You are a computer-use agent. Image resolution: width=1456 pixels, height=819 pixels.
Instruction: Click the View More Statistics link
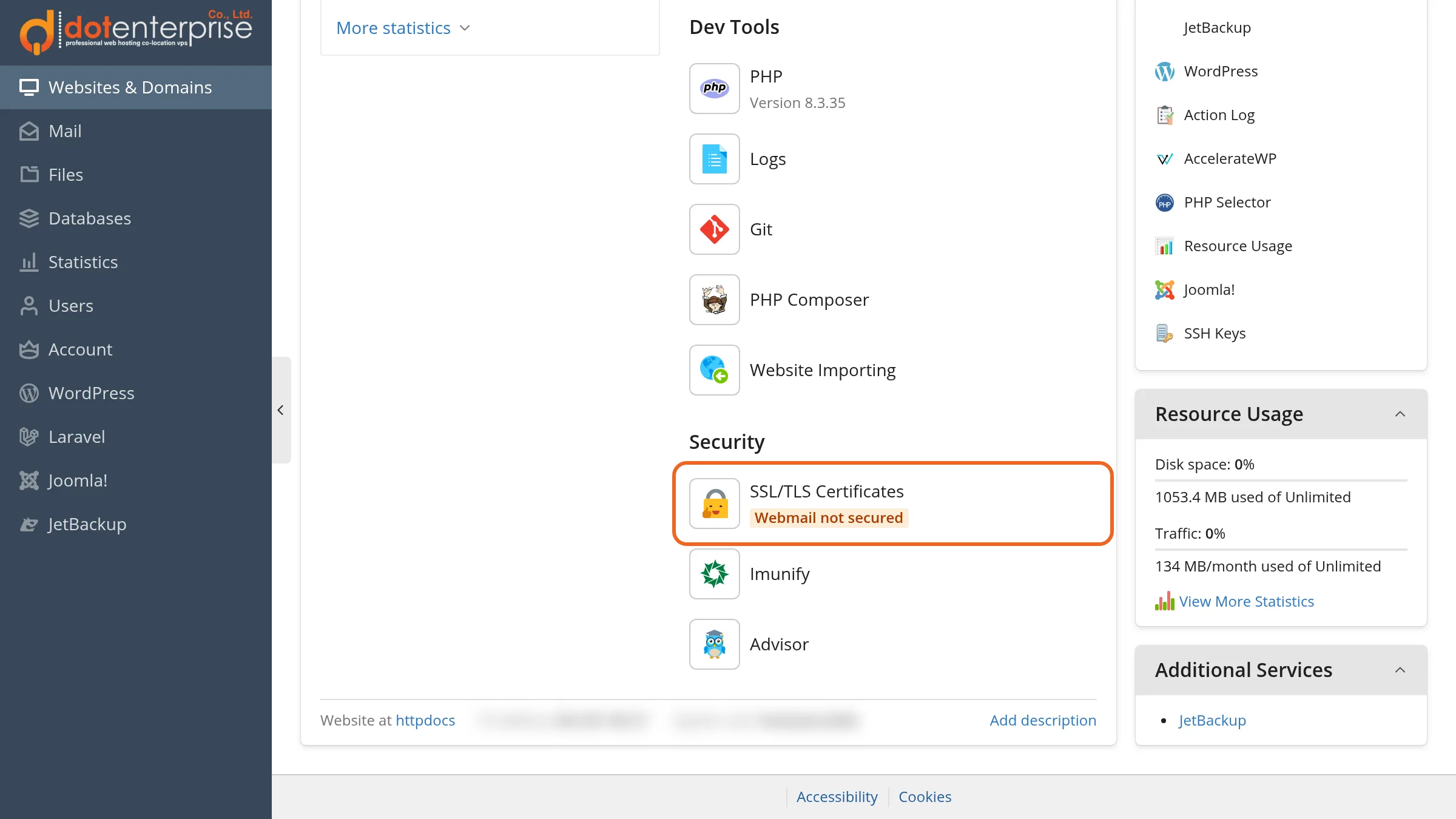coord(1246,601)
